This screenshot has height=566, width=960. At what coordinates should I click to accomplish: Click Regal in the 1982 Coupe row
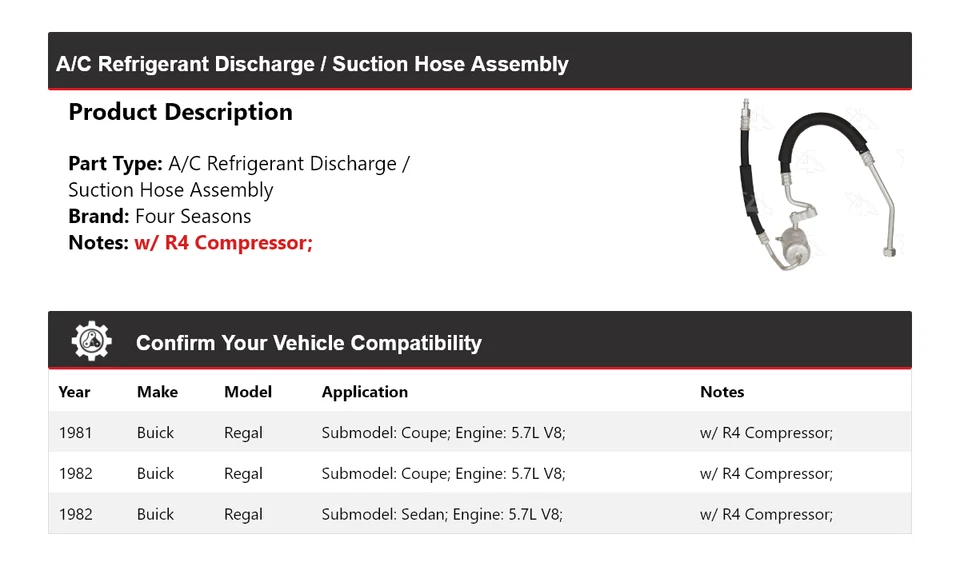tap(243, 474)
